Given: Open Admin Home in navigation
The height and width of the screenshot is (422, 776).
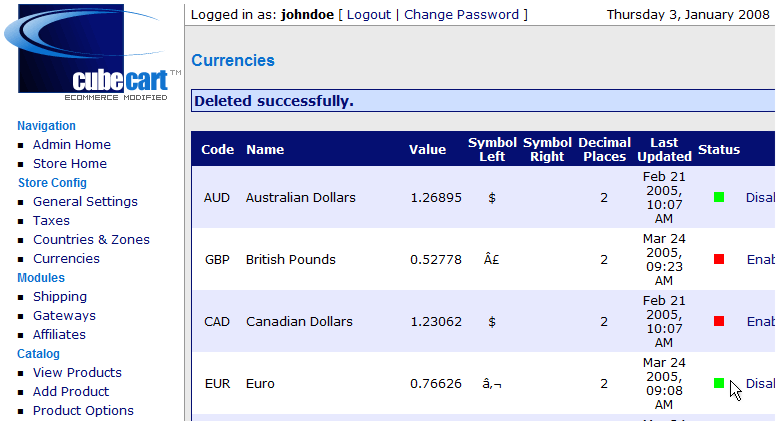Looking at the screenshot, I should click(x=72, y=144).
